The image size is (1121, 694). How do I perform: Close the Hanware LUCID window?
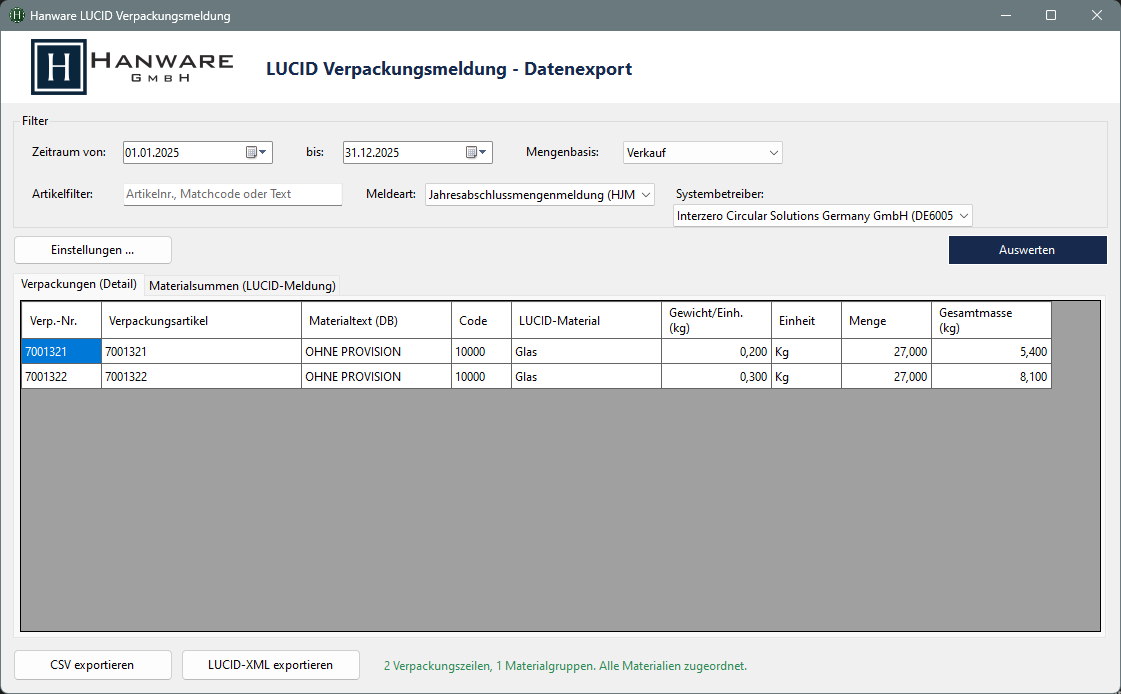(x=1097, y=15)
